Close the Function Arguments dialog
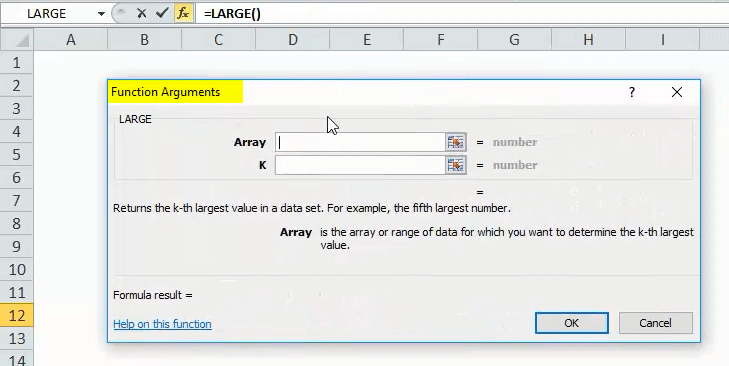Image resolution: width=729 pixels, height=366 pixels. pyautogui.click(x=677, y=92)
